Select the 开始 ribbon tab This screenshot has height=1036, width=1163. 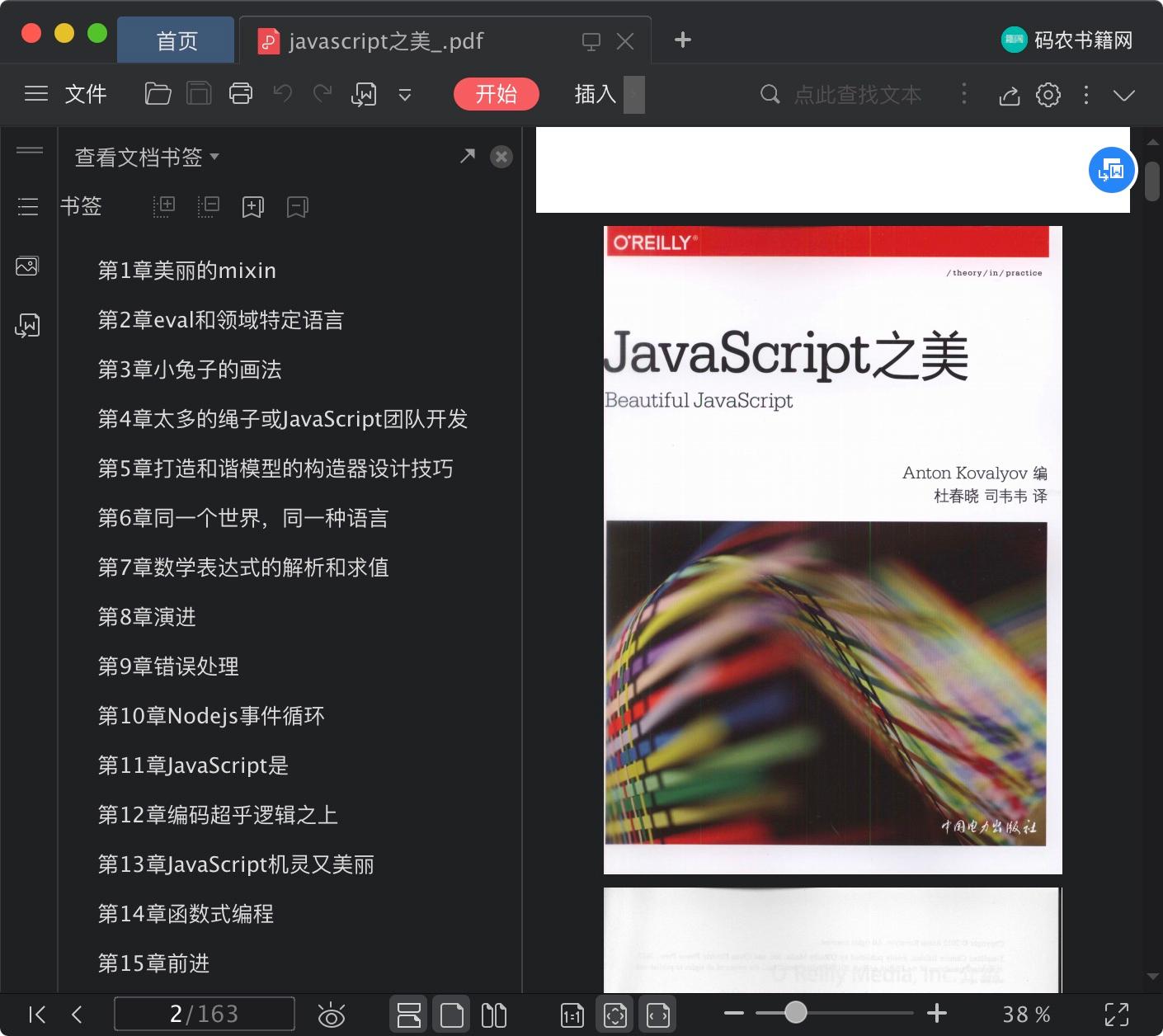click(x=497, y=94)
